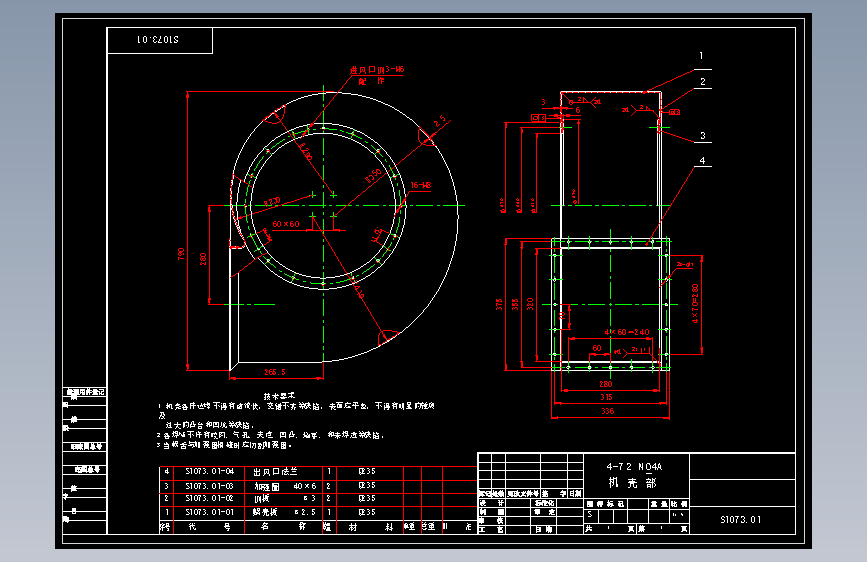This screenshot has height=562, width=867.
Task: Select part balloon number 4 leader label
Action: (x=702, y=161)
